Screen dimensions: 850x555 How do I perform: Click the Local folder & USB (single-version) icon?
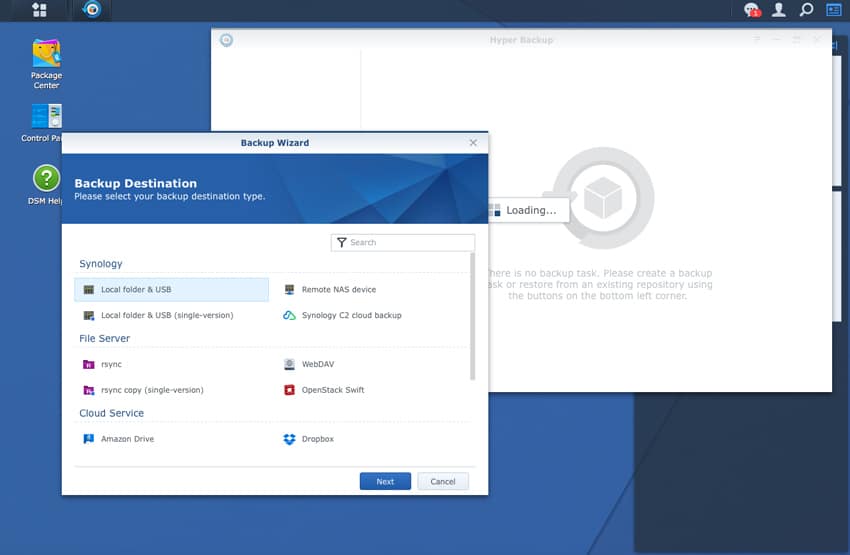click(x=89, y=315)
